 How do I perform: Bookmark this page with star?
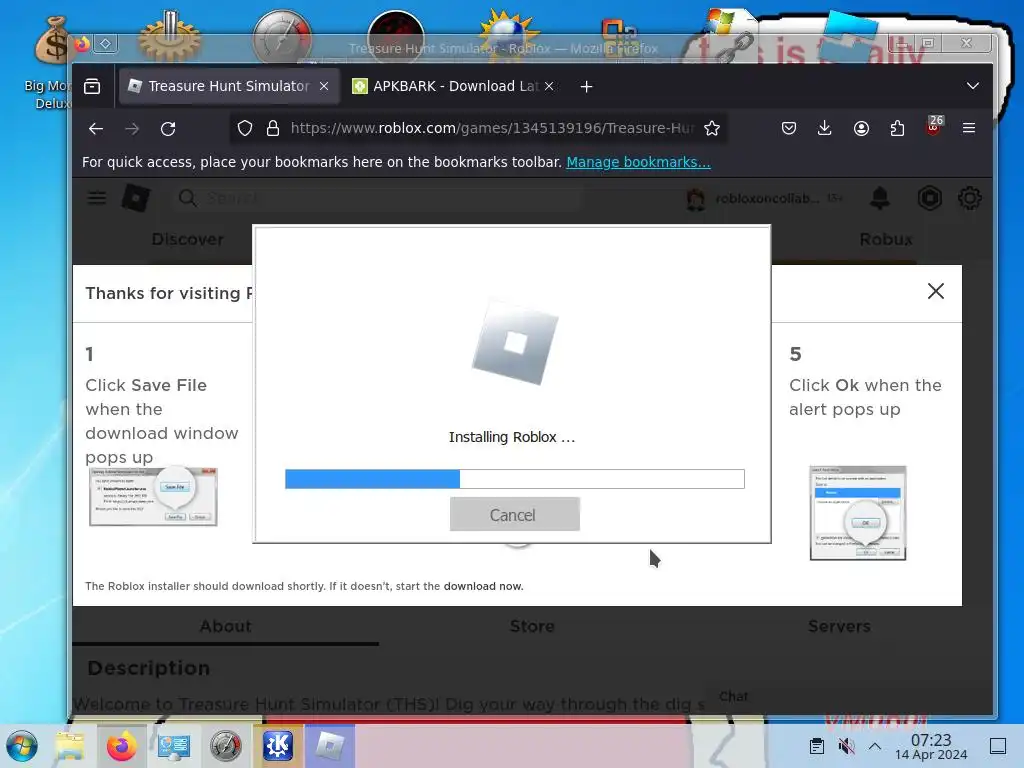pyautogui.click(x=712, y=129)
